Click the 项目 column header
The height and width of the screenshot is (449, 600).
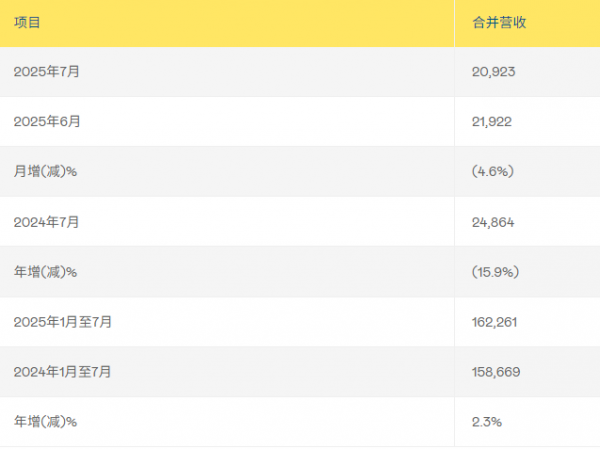27,23
